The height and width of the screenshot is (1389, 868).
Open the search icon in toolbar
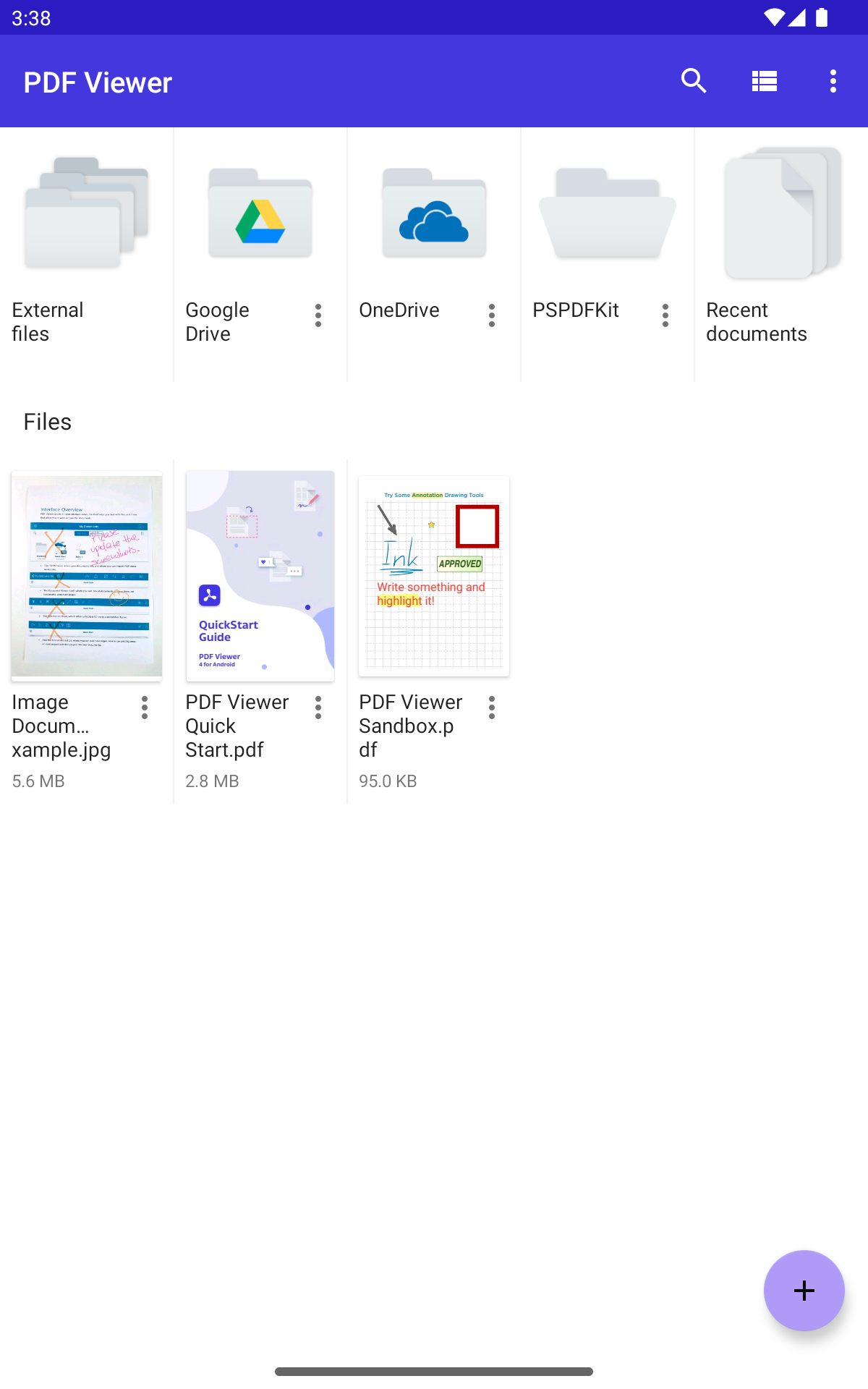point(694,81)
